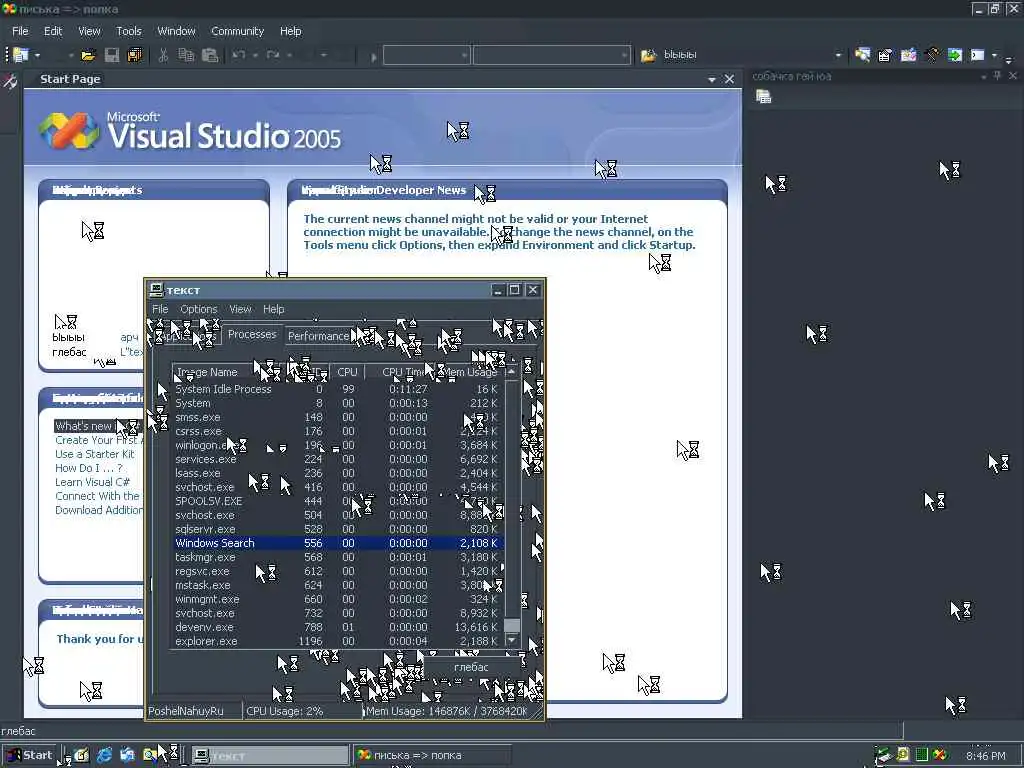Open the Toolbar Options arrow at the toolbar end
Viewport: 1024px width, 768px height.
tap(1008, 59)
